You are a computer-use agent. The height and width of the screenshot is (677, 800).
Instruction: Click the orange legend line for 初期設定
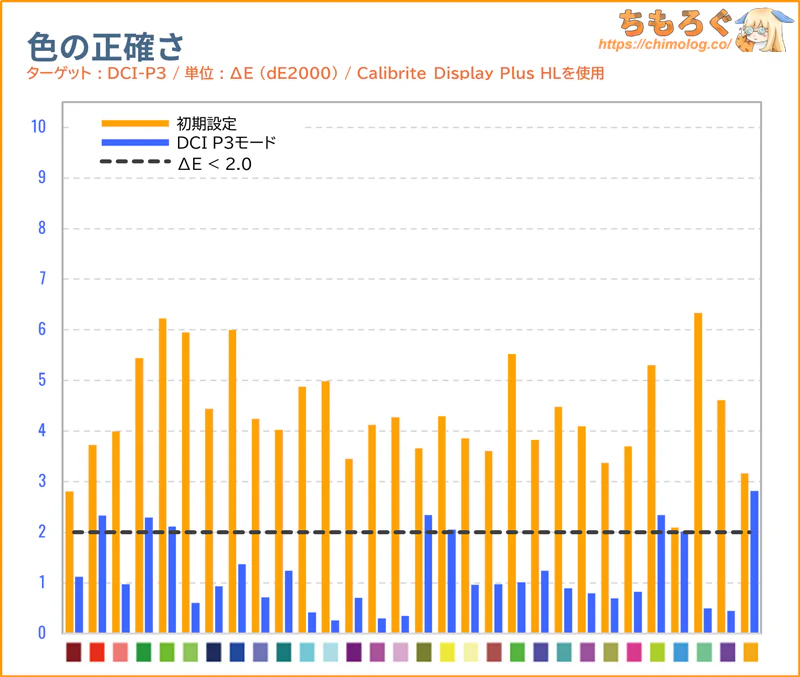tap(135, 124)
